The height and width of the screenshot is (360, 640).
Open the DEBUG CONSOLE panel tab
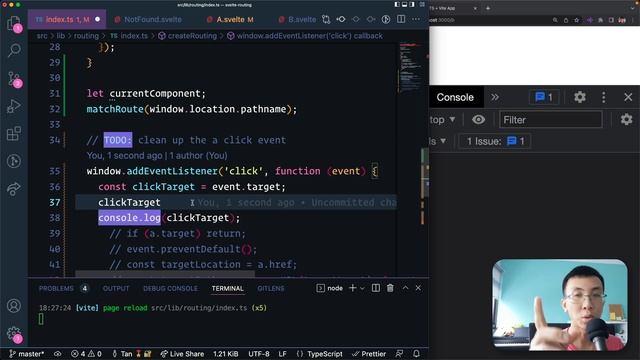(x=170, y=288)
